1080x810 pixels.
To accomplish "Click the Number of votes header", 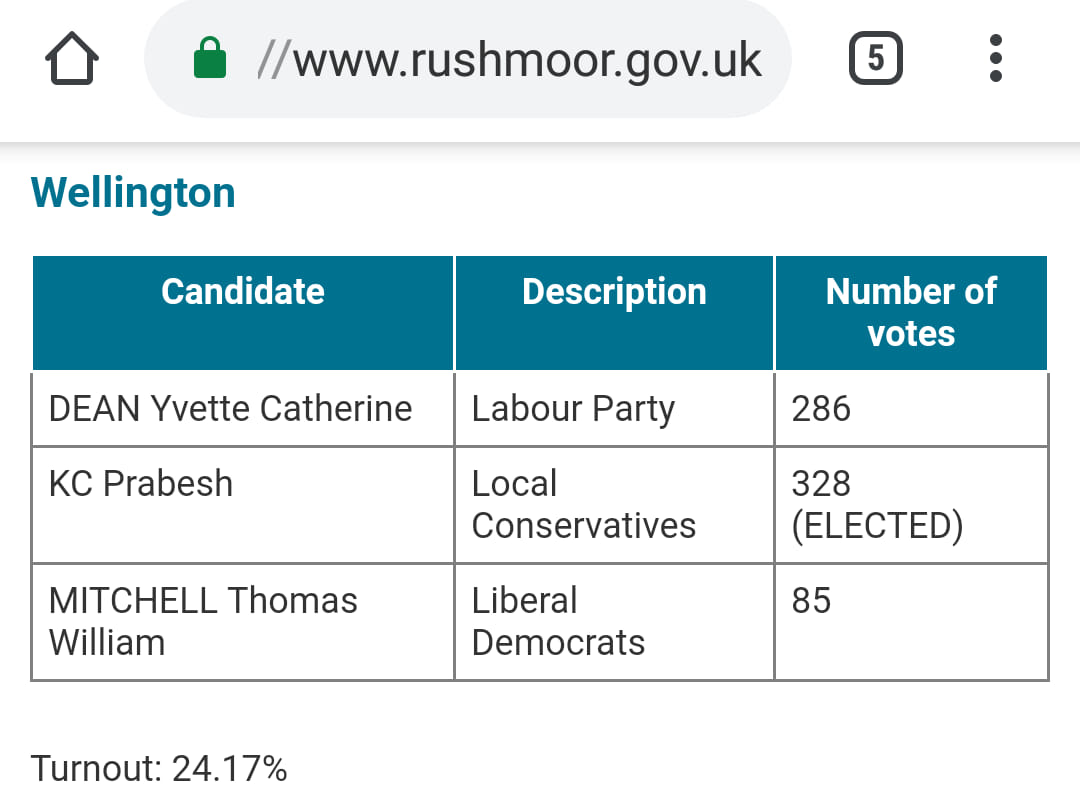I will pos(911,312).
